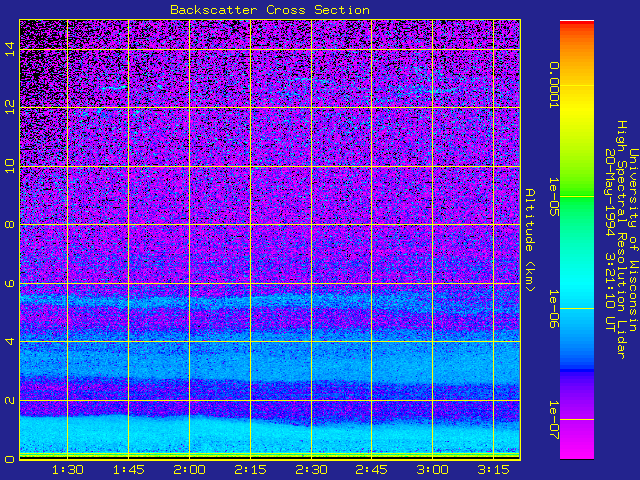Click the 2:45 time axis label
This screenshot has height=480, width=640.
tap(371, 470)
